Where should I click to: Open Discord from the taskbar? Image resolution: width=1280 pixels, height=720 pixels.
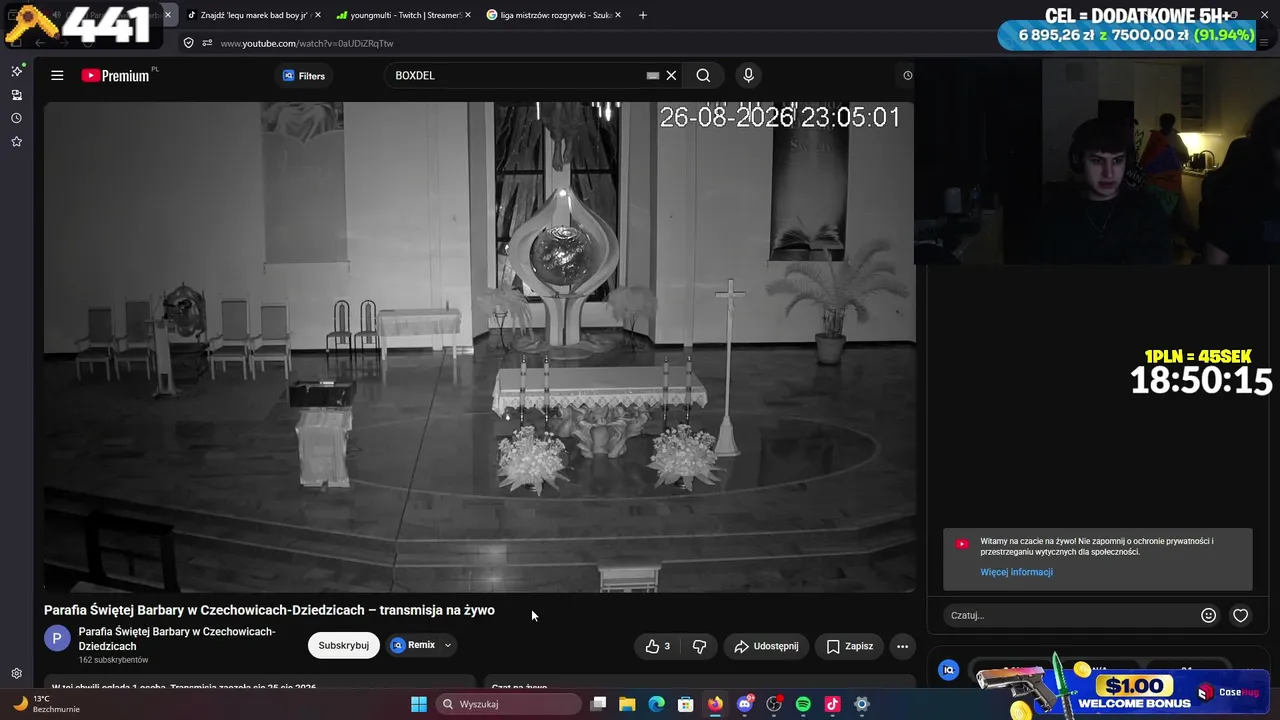(744, 704)
